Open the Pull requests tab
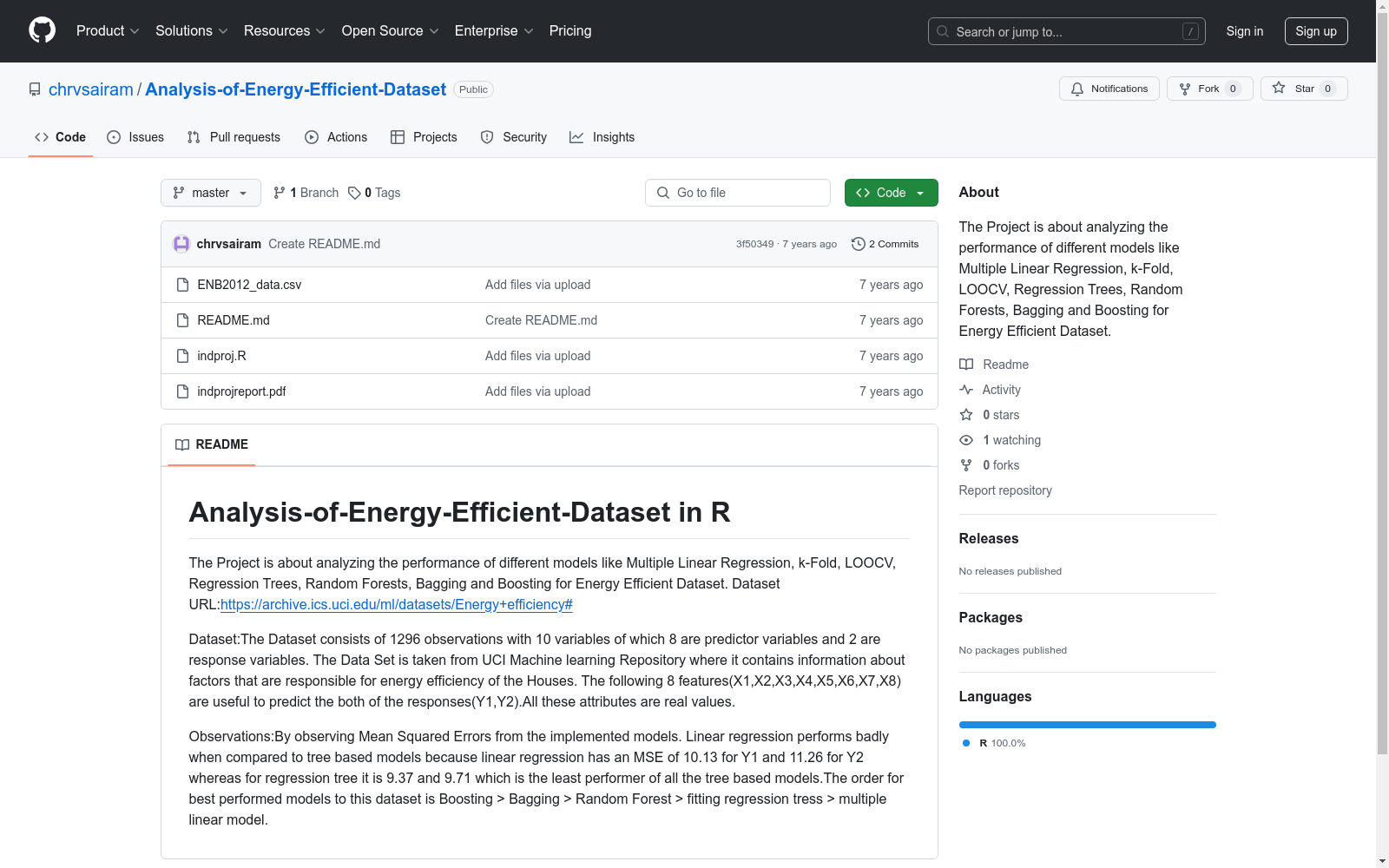Viewport: 1389px width, 868px height. (x=234, y=137)
